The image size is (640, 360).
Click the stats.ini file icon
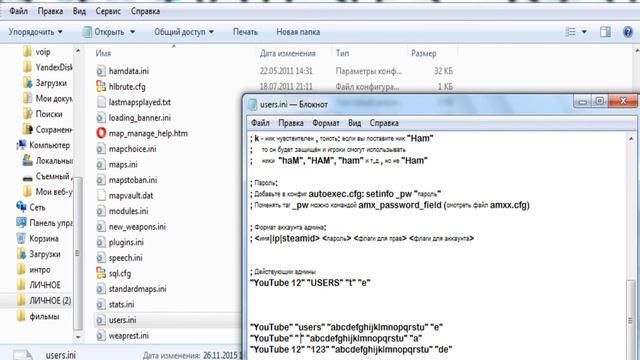[101, 304]
